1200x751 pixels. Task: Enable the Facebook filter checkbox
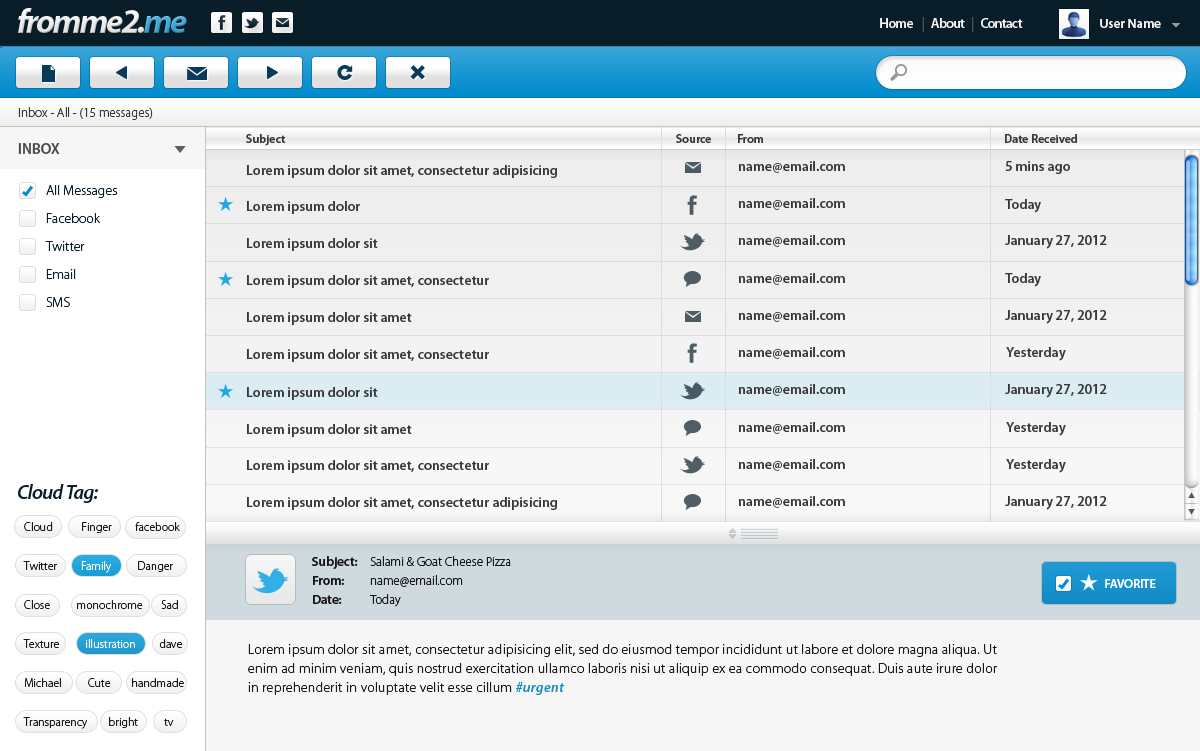27,218
